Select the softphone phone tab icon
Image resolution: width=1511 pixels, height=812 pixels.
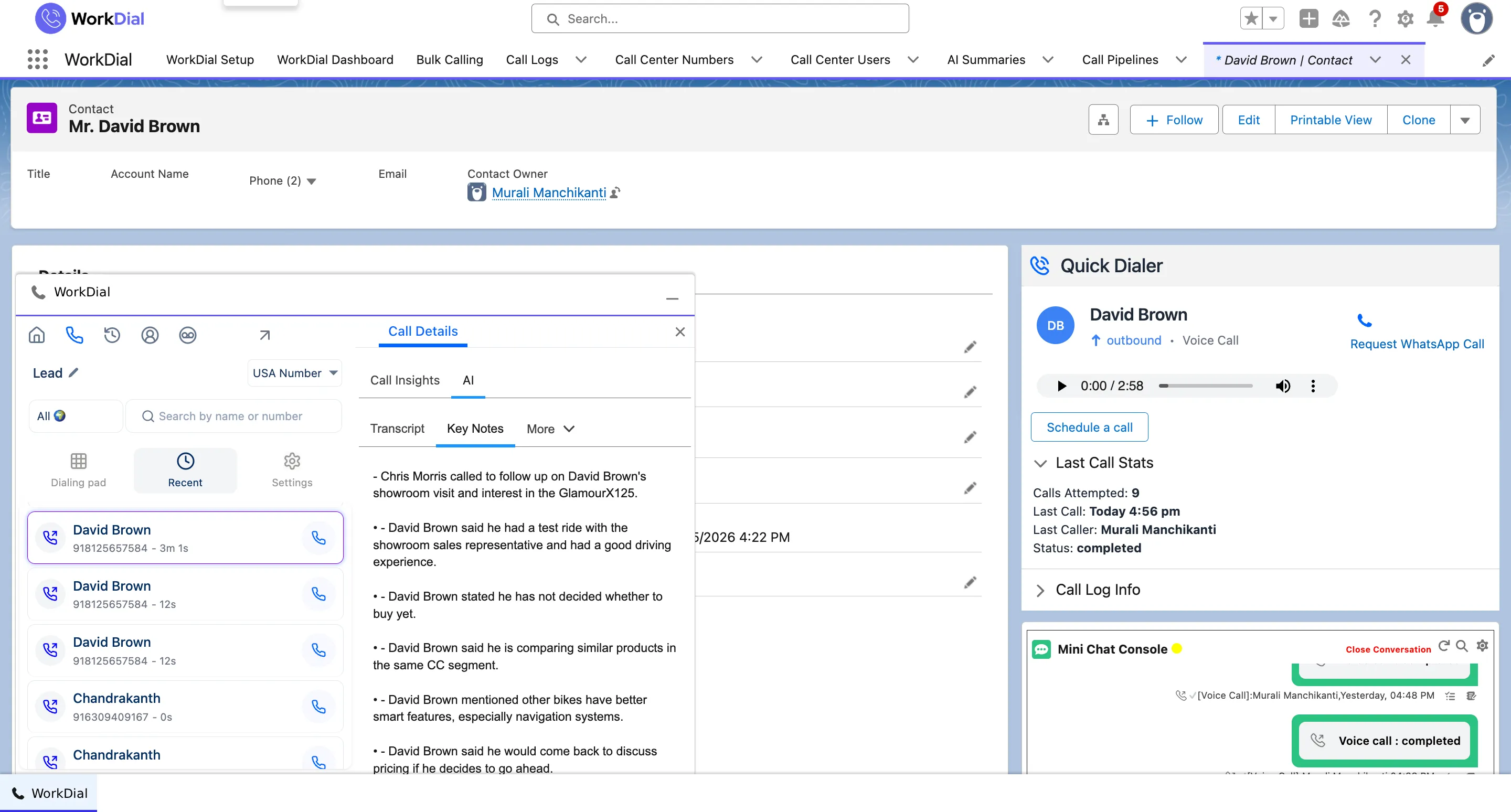click(x=75, y=335)
